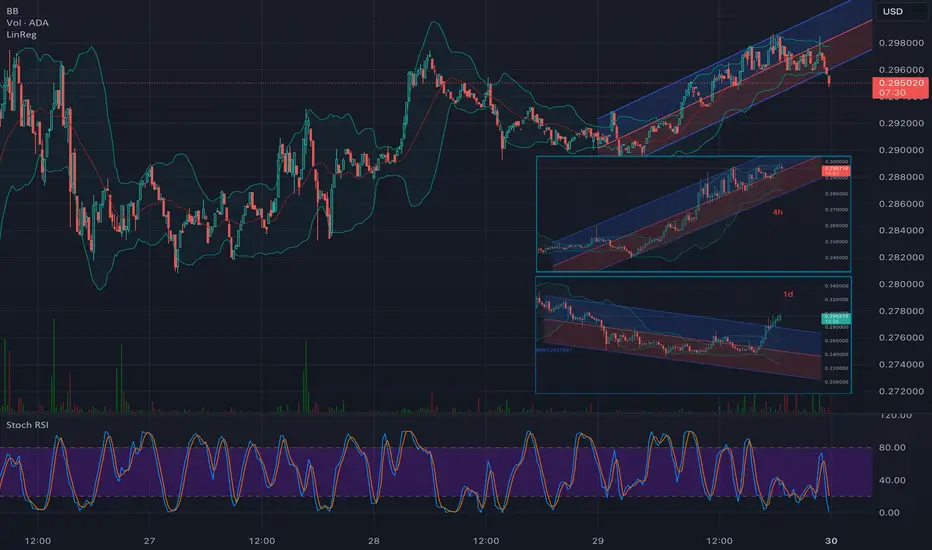The height and width of the screenshot is (550, 932).
Task: Click the date label 27 on time axis
Action: point(149,540)
